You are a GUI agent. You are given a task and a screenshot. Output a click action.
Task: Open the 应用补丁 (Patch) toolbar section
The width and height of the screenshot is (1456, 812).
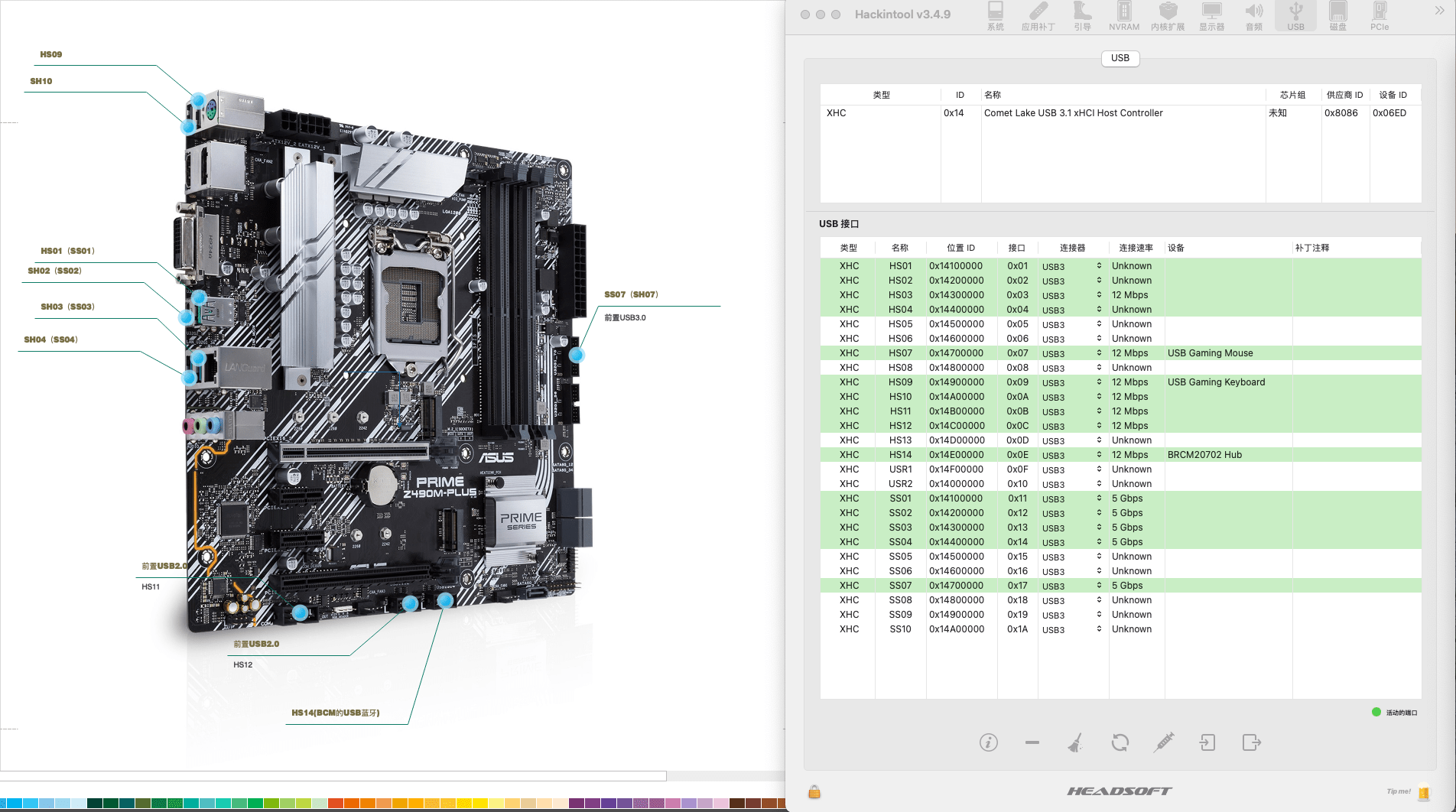1038,16
